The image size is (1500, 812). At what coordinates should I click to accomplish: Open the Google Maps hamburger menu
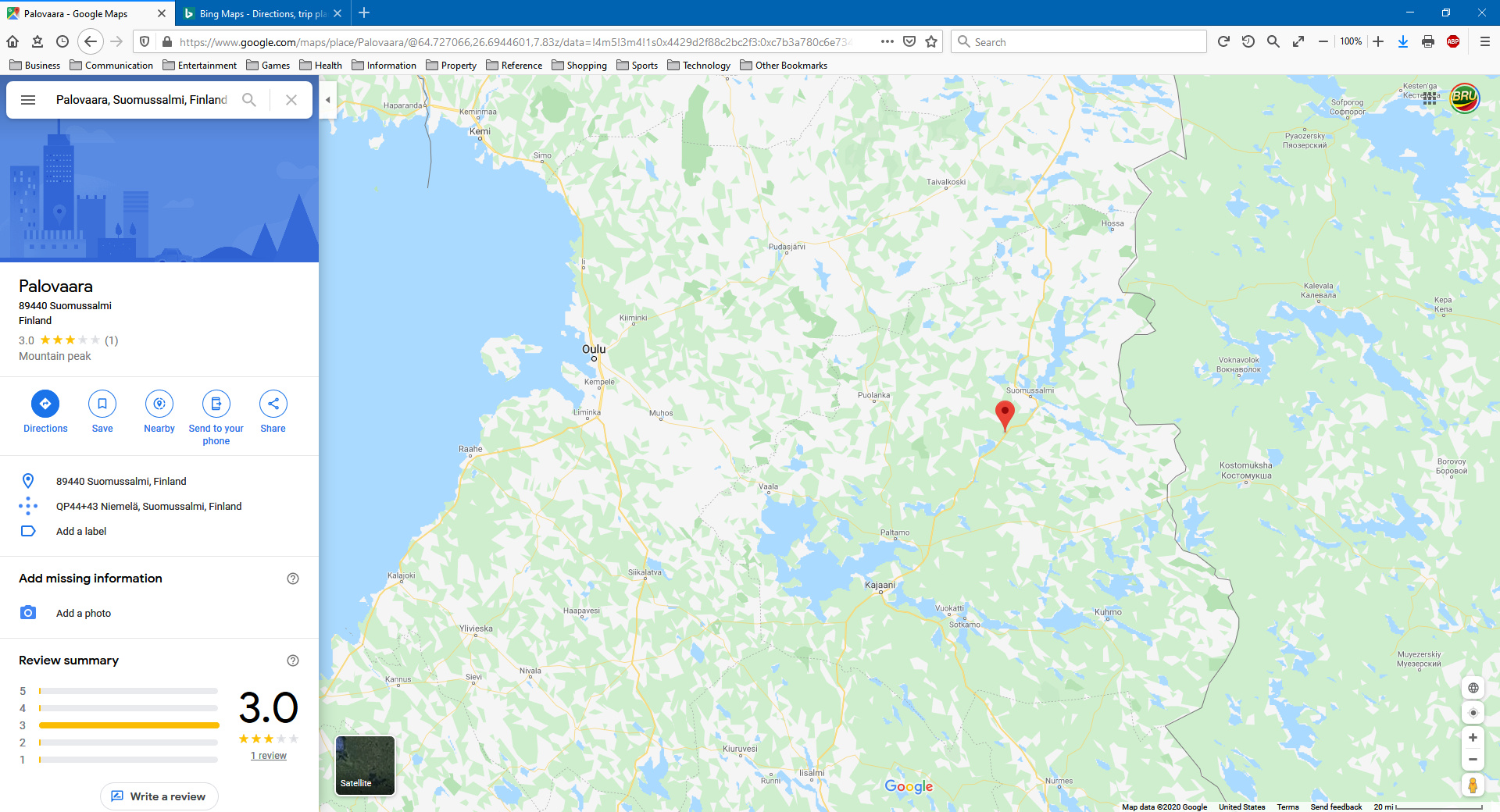(x=28, y=100)
